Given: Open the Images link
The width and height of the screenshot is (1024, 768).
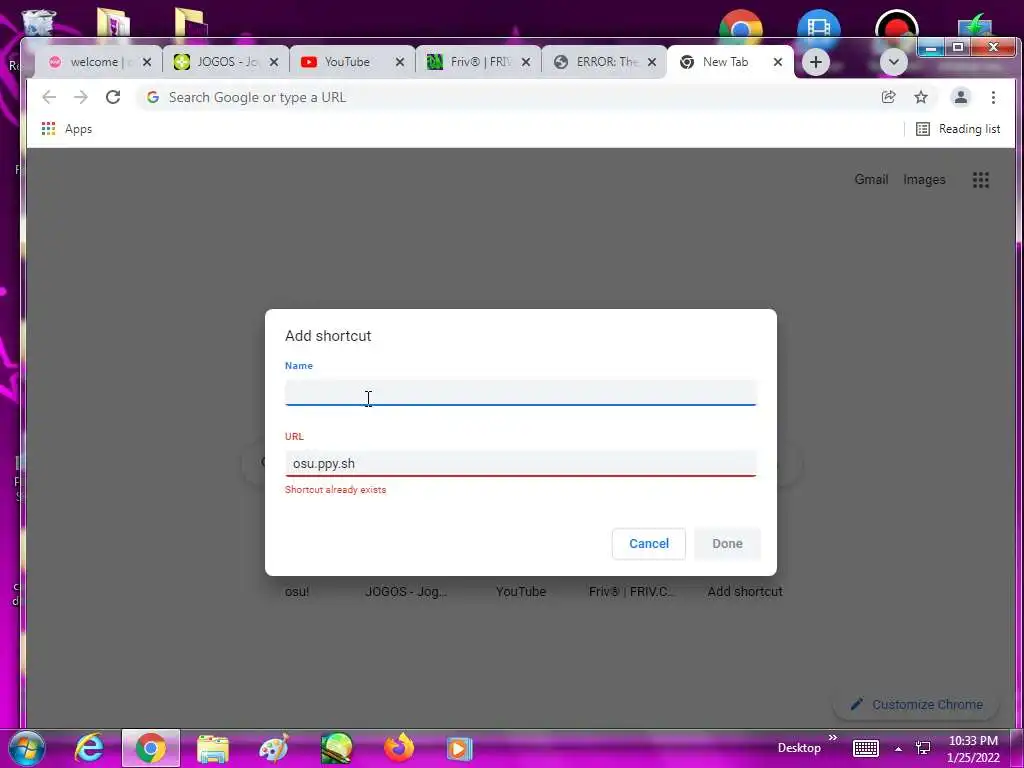Looking at the screenshot, I should click(924, 180).
